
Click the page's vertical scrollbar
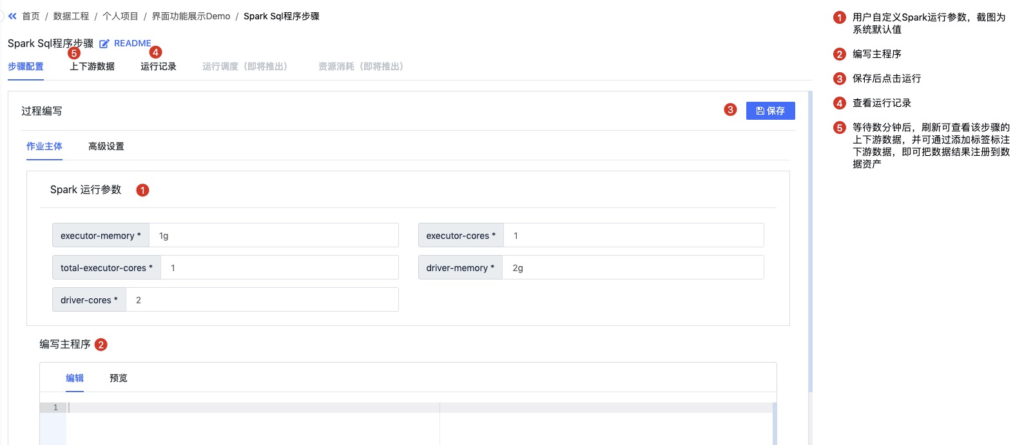(x=810, y=242)
